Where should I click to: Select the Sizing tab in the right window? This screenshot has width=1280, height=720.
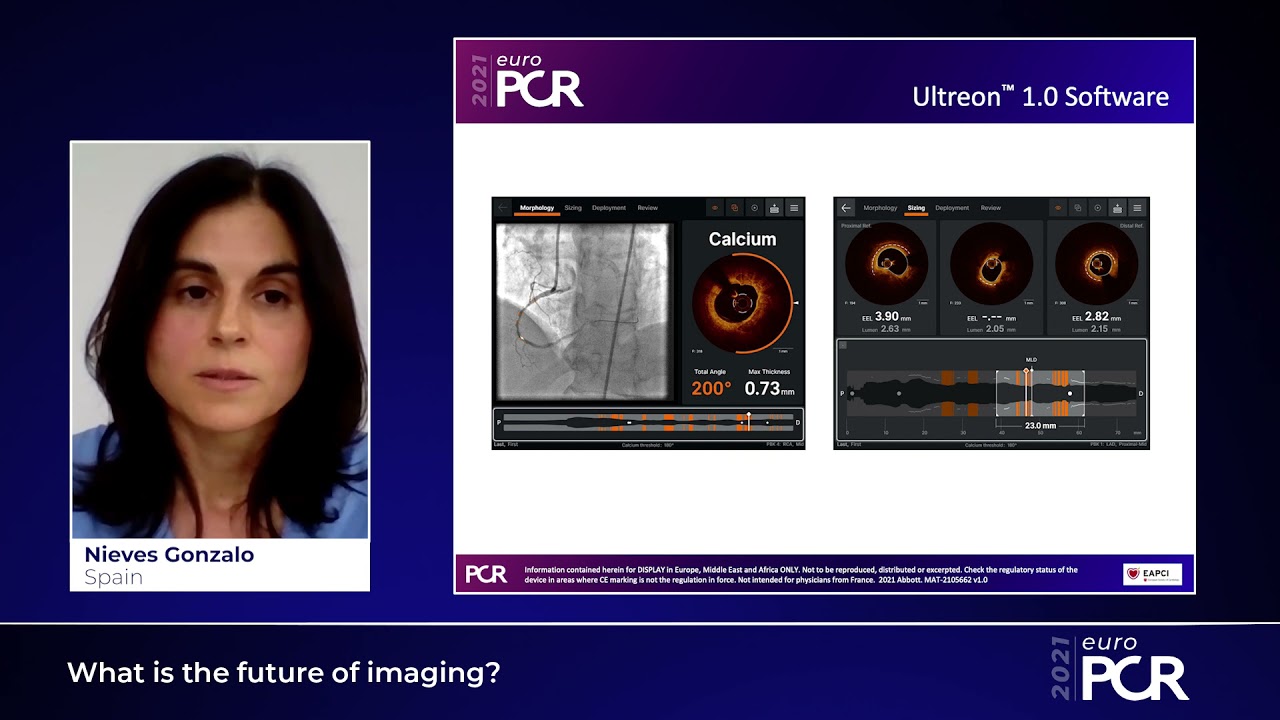tap(916, 208)
